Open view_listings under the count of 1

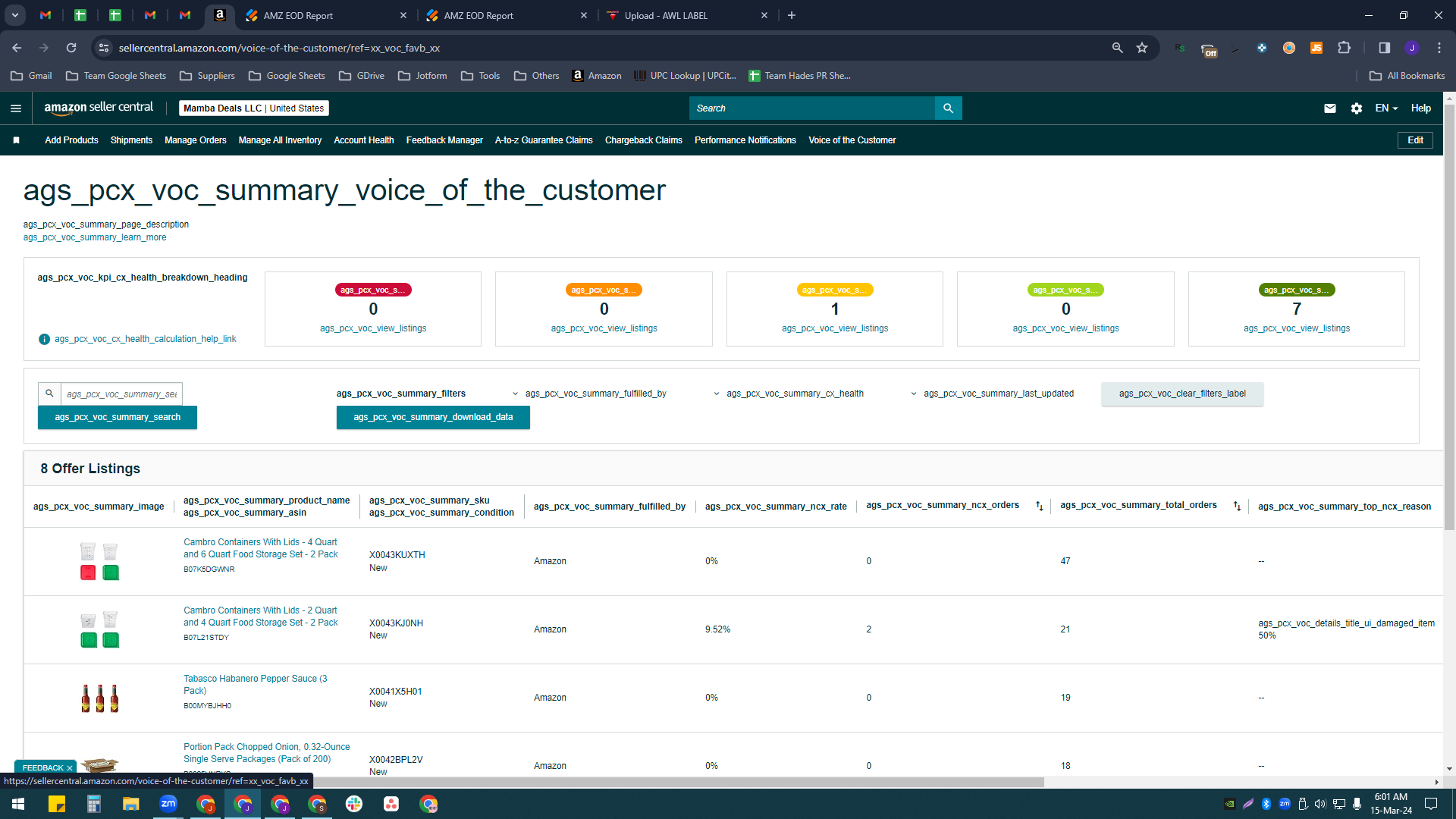tap(835, 328)
